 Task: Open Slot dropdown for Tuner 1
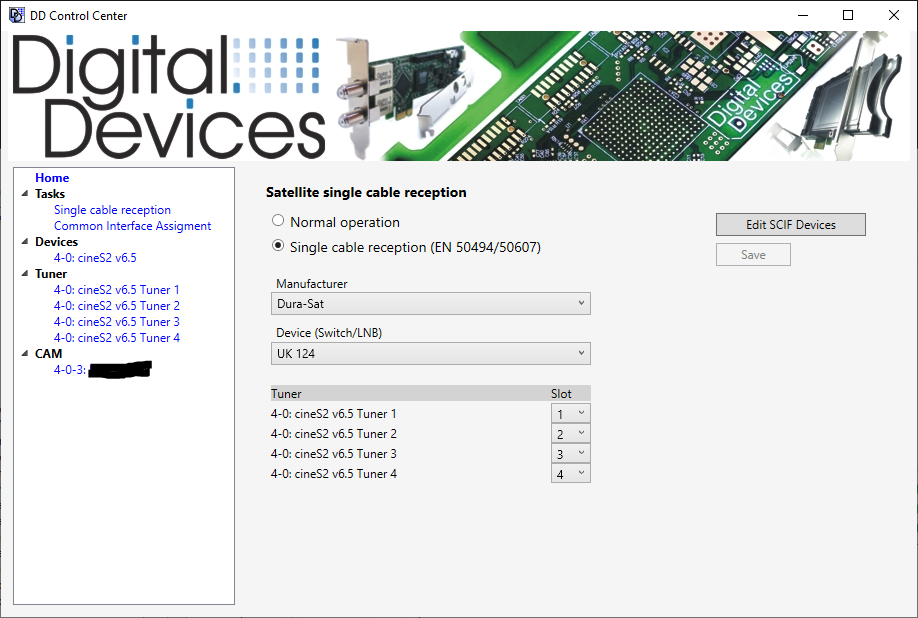[570, 414]
